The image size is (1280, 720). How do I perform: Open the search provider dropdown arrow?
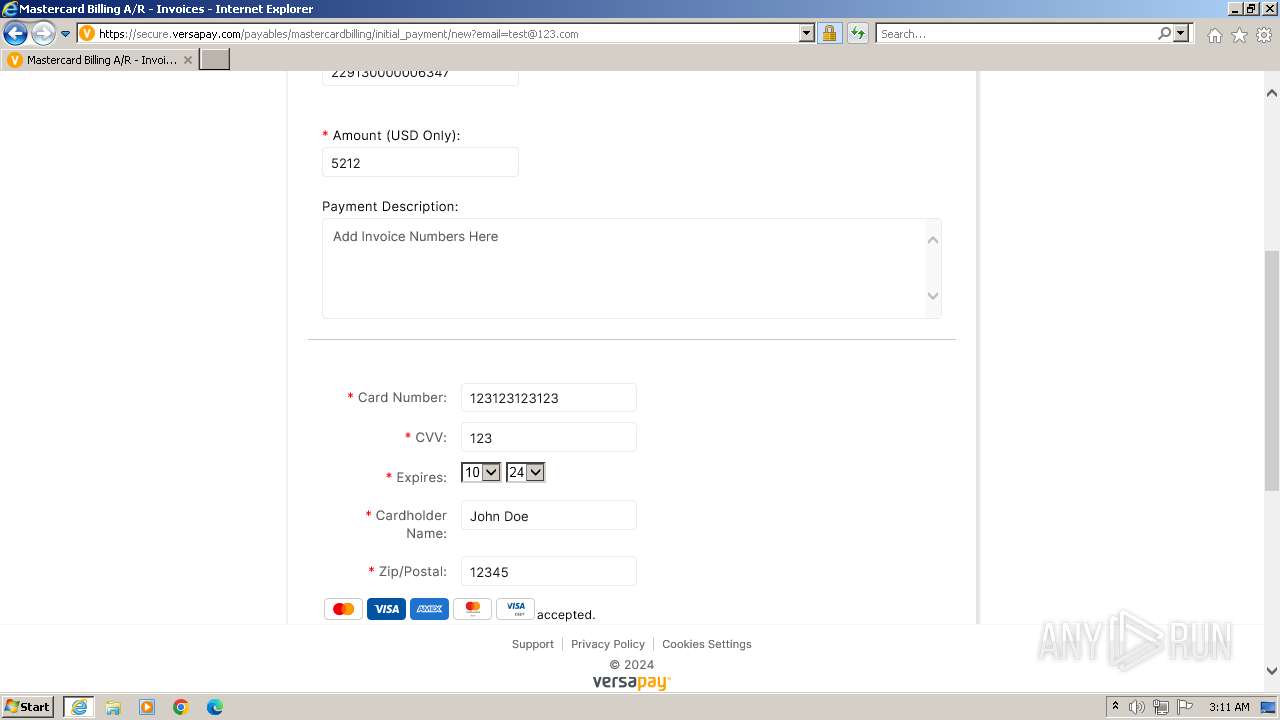coord(1182,34)
